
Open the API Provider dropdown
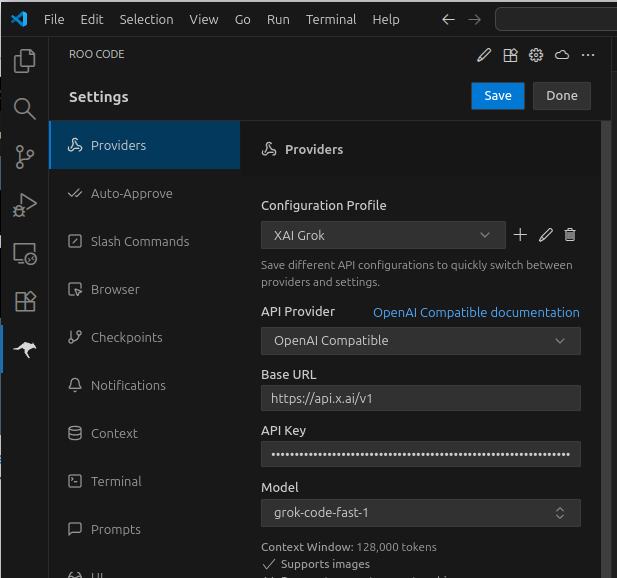click(x=420, y=341)
